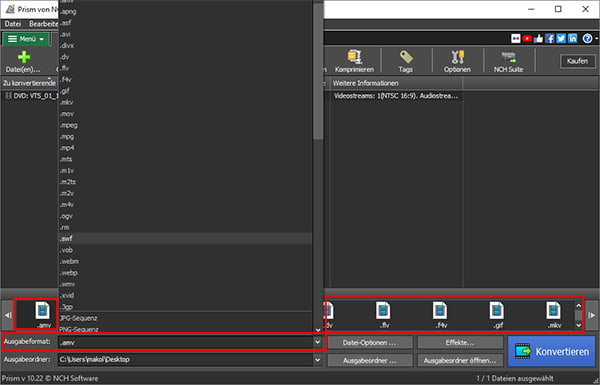Screen dimensions: 600x385
Task: Choose .avi from format list
Action: [186, 34]
